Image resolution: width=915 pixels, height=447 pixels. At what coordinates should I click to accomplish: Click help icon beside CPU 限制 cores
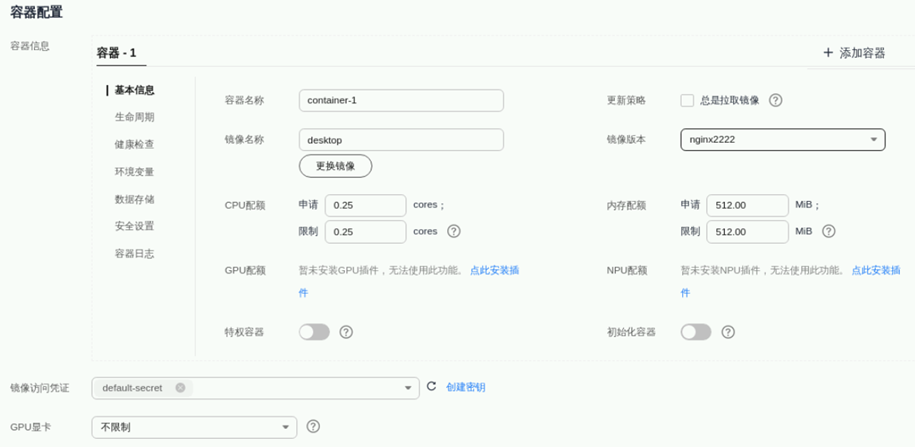[x=454, y=231]
